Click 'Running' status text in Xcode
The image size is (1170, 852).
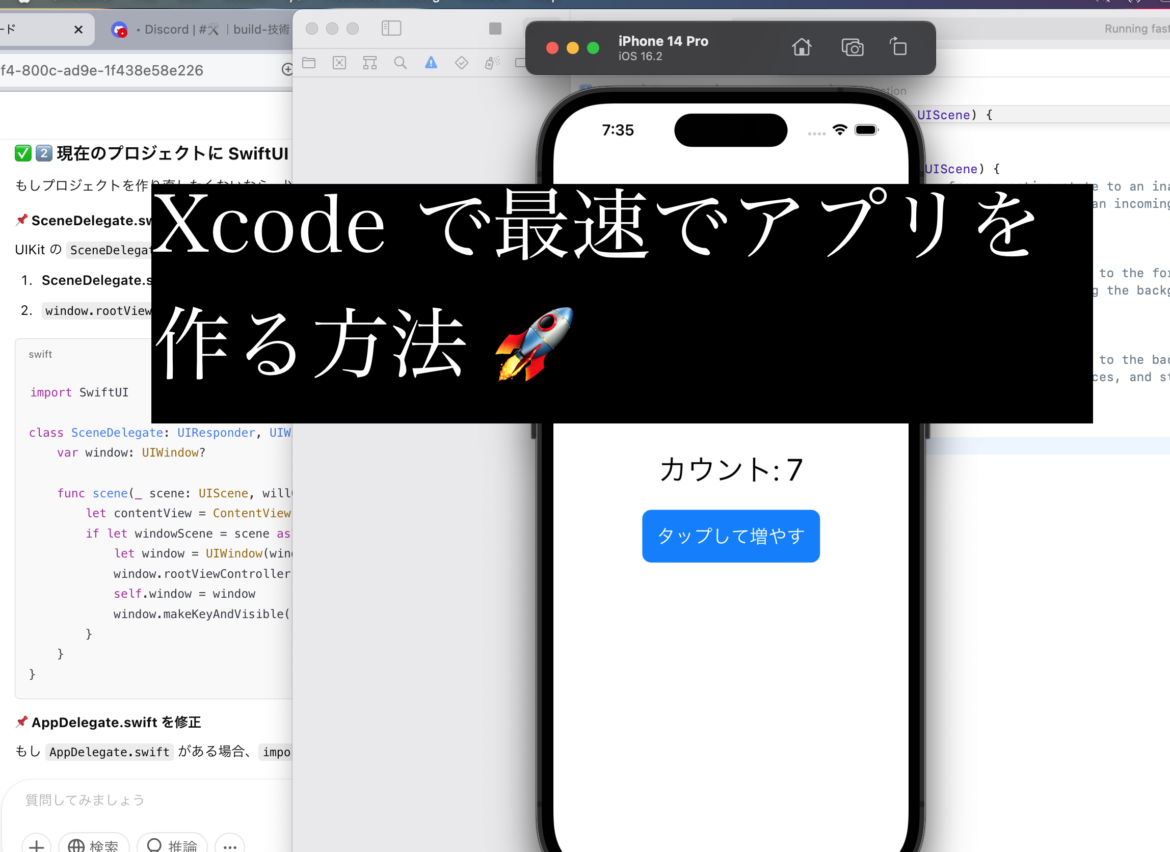click(x=1125, y=28)
